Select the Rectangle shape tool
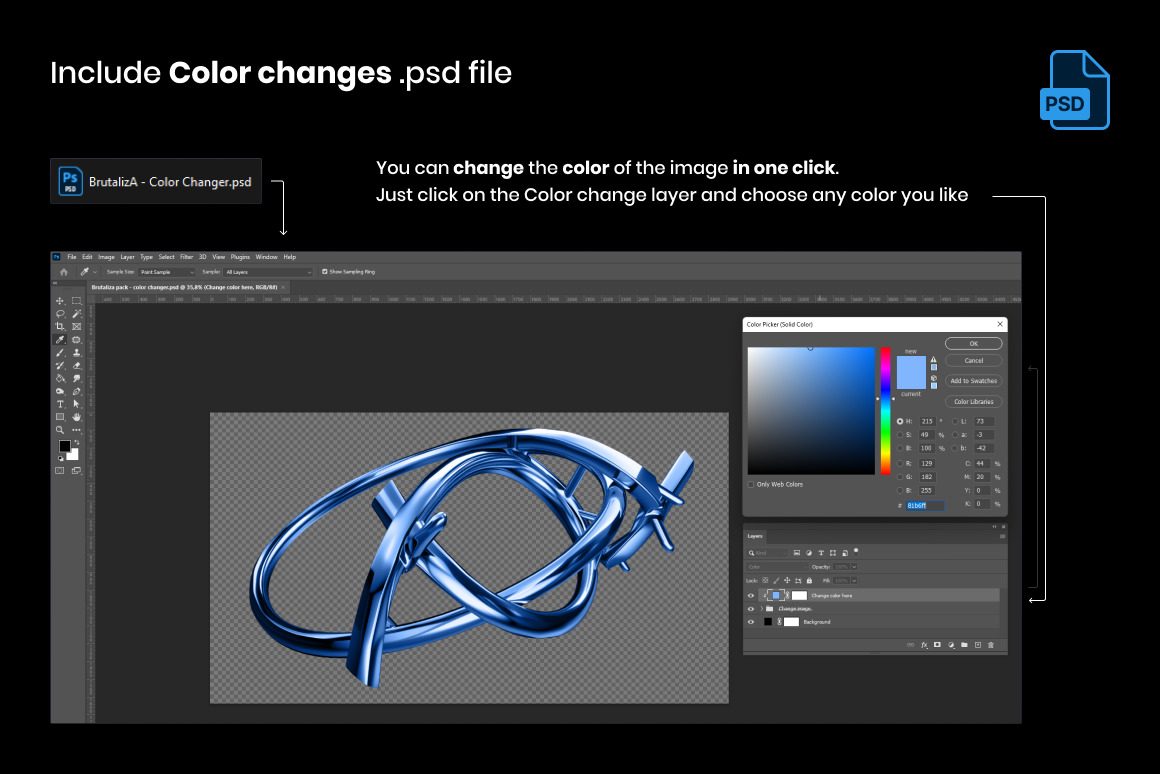1160x774 pixels. coord(60,417)
